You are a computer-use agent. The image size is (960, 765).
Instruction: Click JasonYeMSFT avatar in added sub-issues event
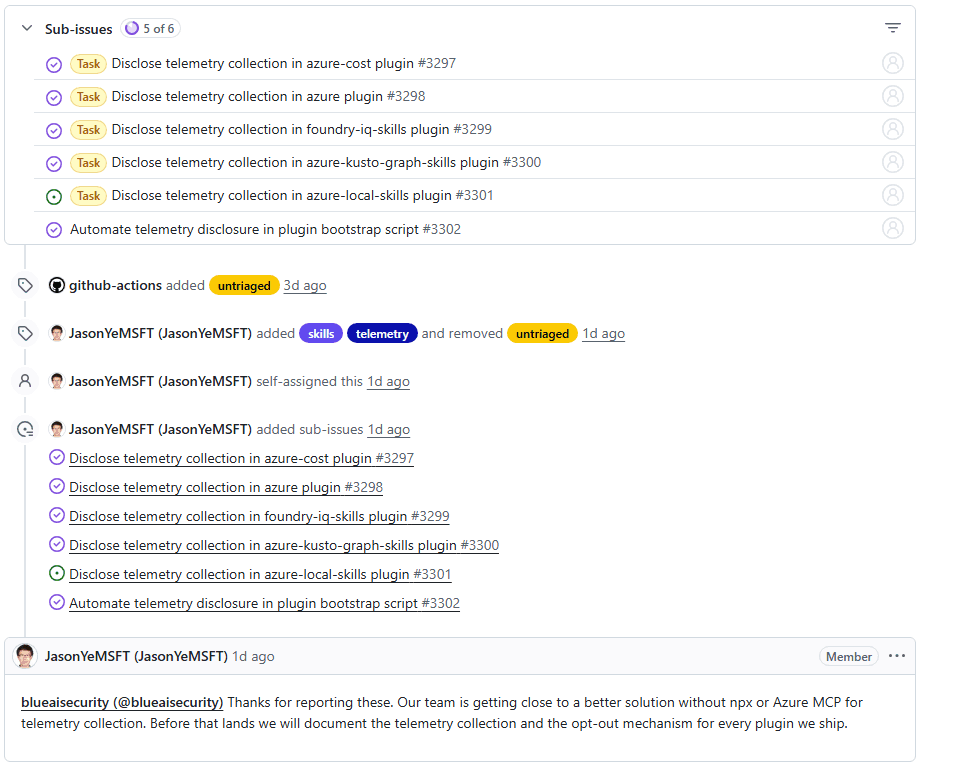point(57,430)
